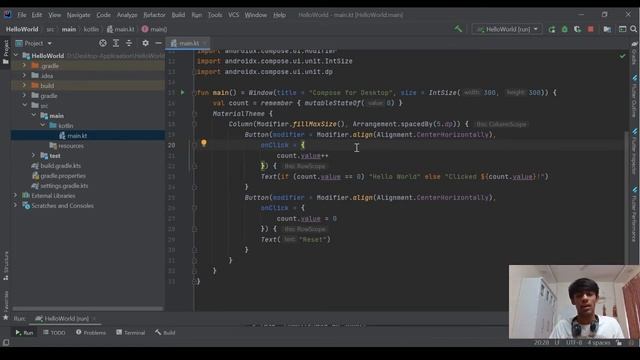Select gradle.properties file in tree

63,176
